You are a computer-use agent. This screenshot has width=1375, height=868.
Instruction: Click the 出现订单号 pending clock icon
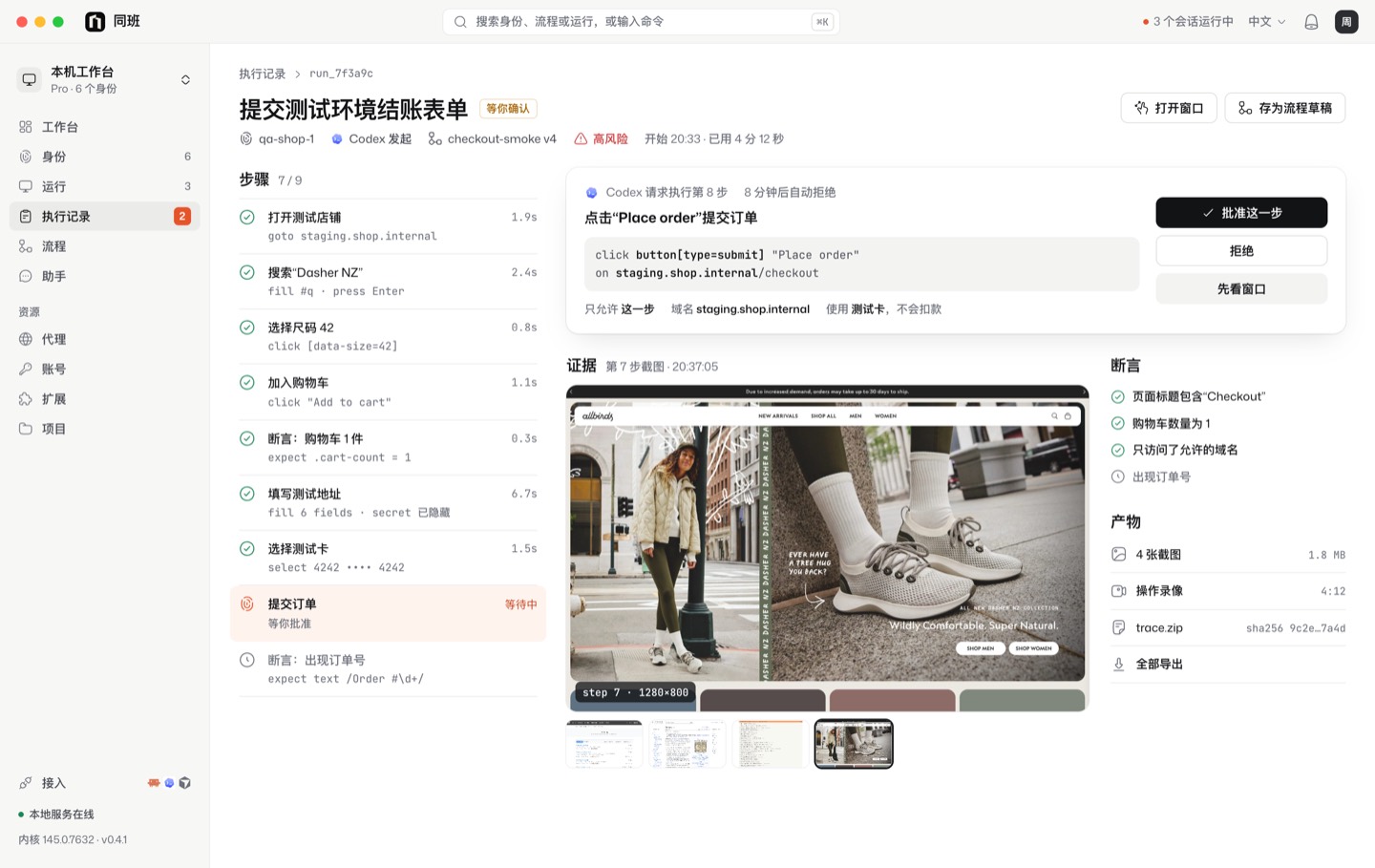[x=1118, y=477]
